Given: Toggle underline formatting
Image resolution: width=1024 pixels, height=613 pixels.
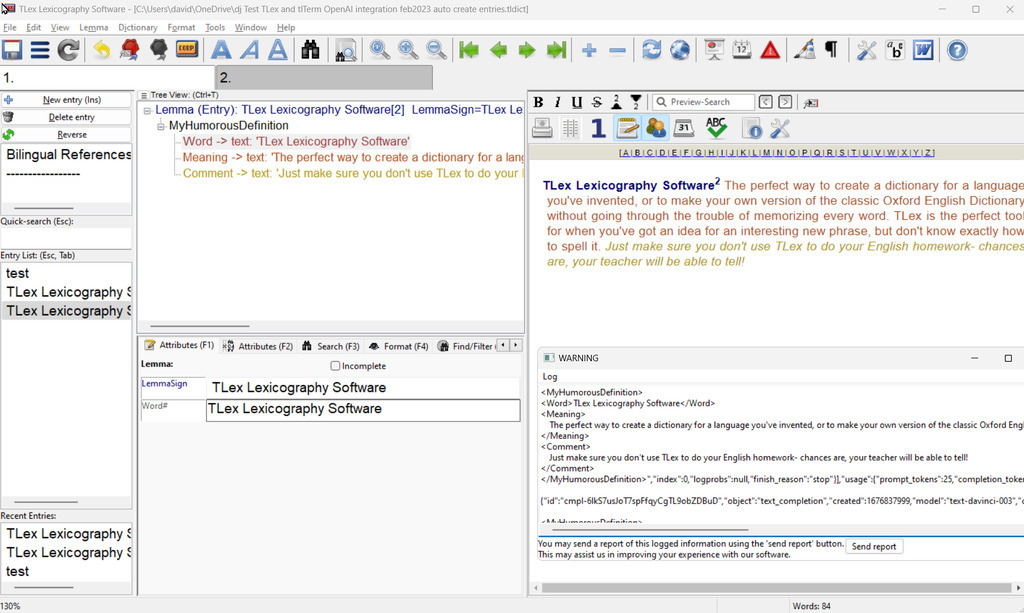Looking at the screenshot, I should click(577, 102).
